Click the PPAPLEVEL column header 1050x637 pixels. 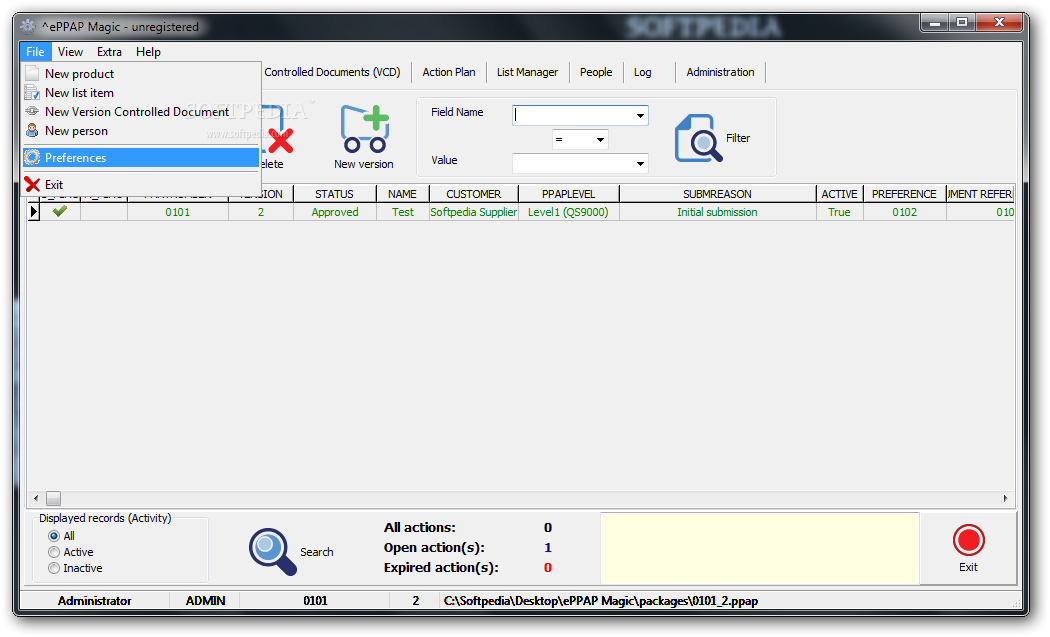(569, 194)
